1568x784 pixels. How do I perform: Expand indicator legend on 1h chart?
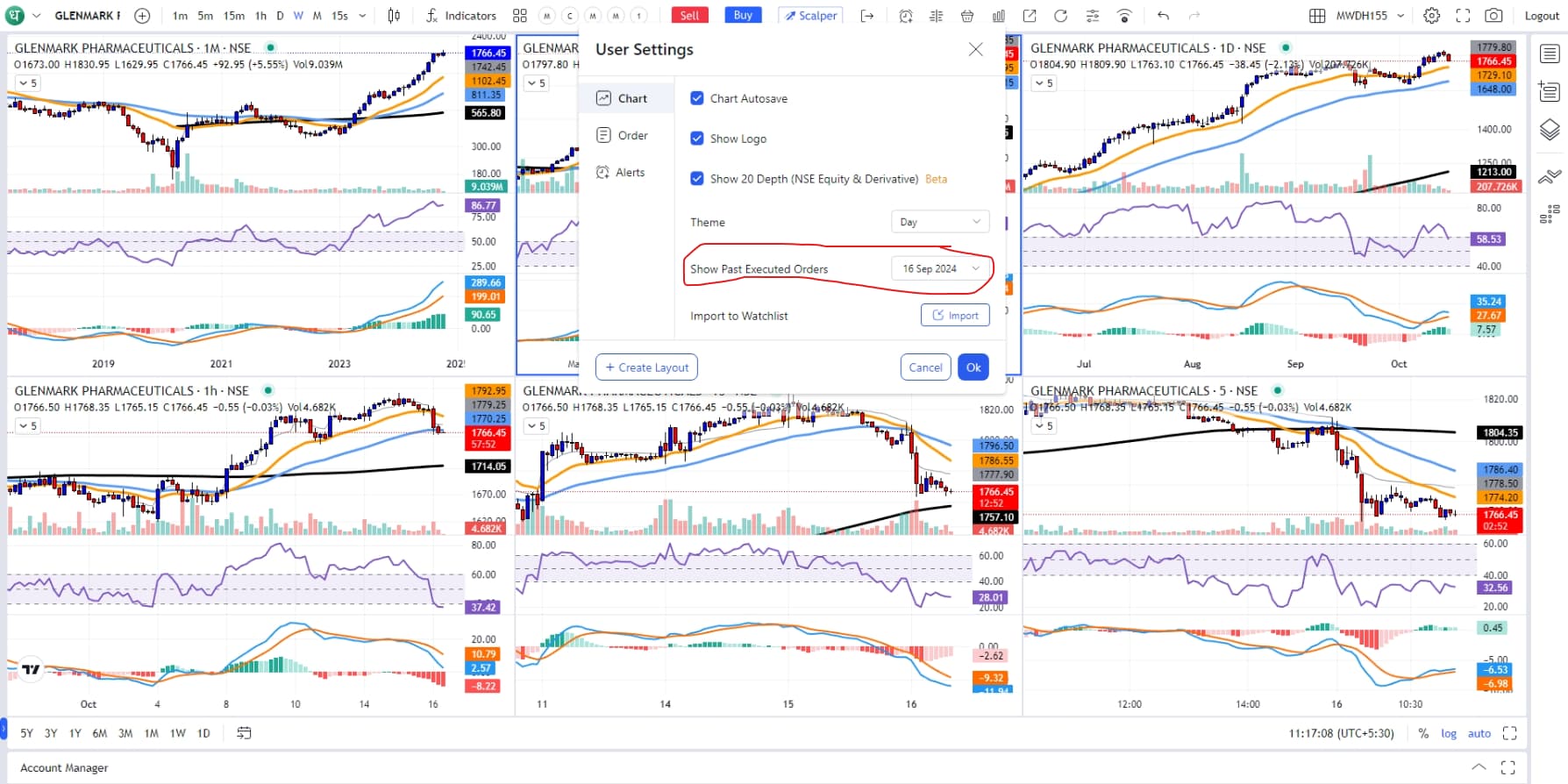click(x=28, y=426)
